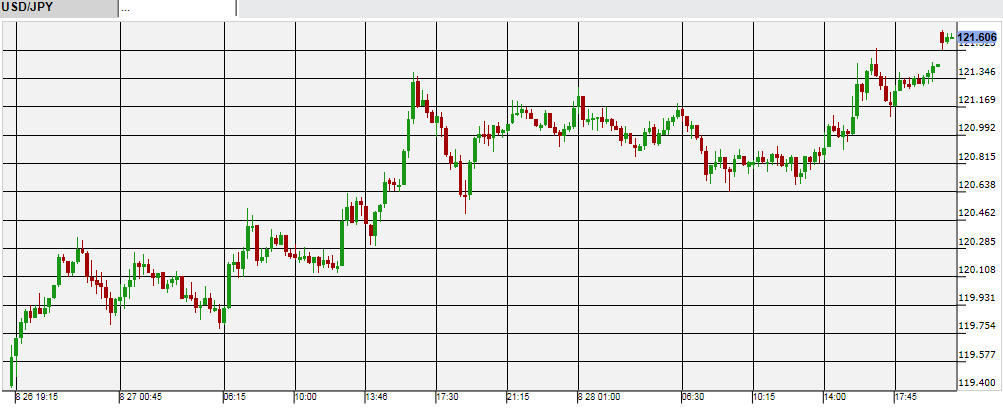This screenshot has height=415, width=1003.
Task: Click the 121.346 price axis label
Action: (x=977, y=72)
